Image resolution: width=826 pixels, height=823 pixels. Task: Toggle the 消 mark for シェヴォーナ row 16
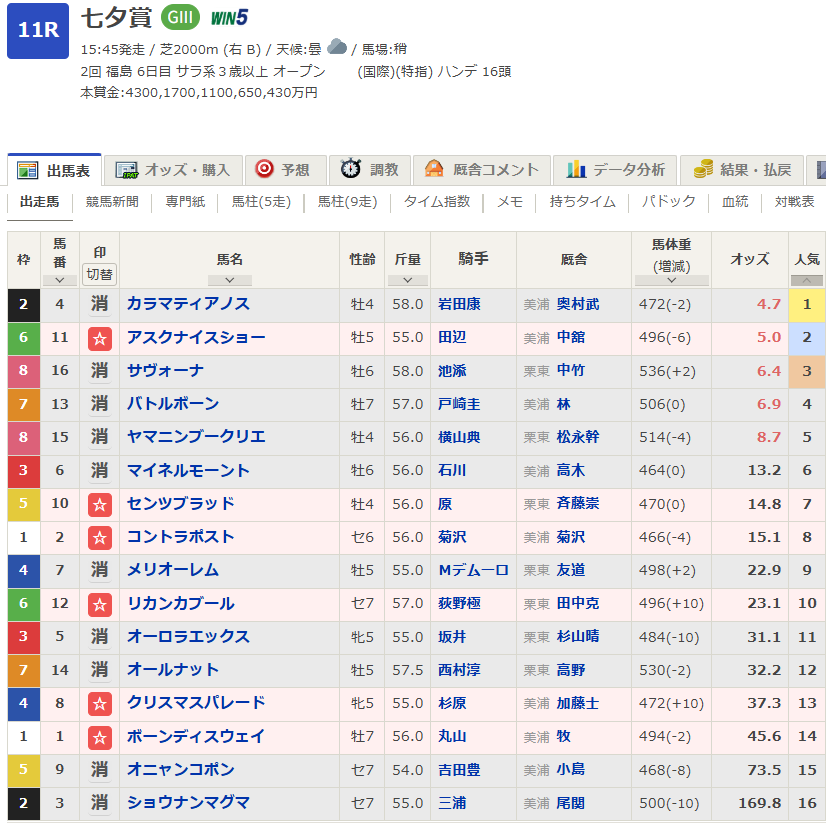pyautogui.click(x=100, y=371)
